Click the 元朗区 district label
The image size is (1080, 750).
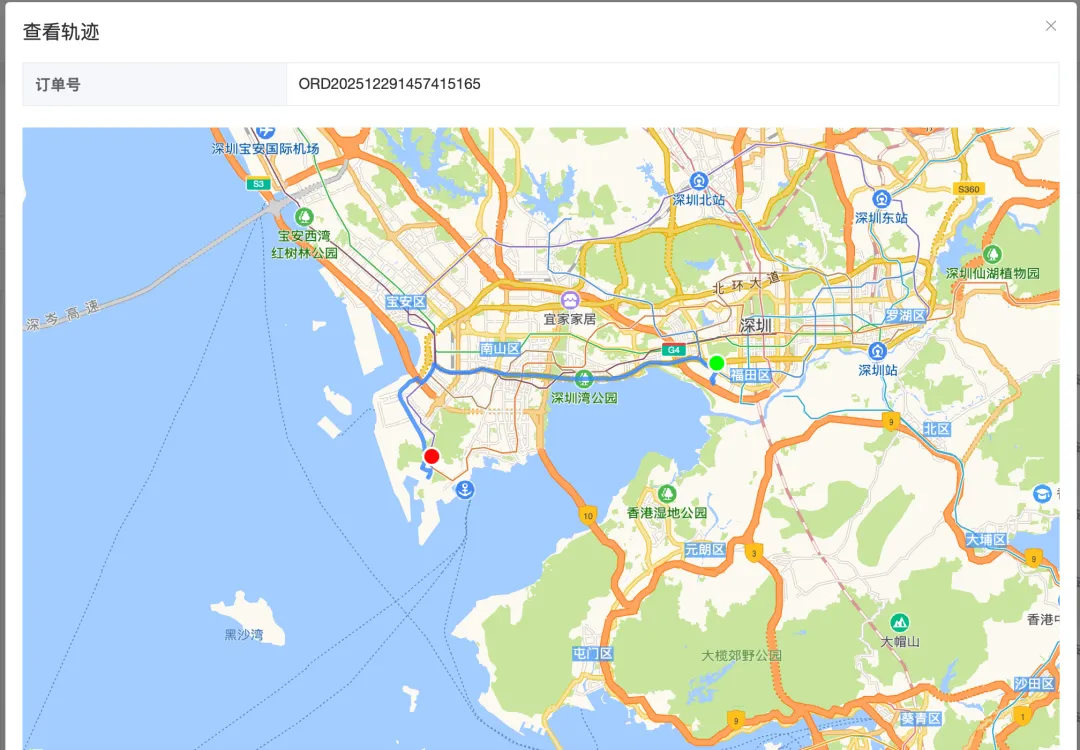tap(705, 550)
